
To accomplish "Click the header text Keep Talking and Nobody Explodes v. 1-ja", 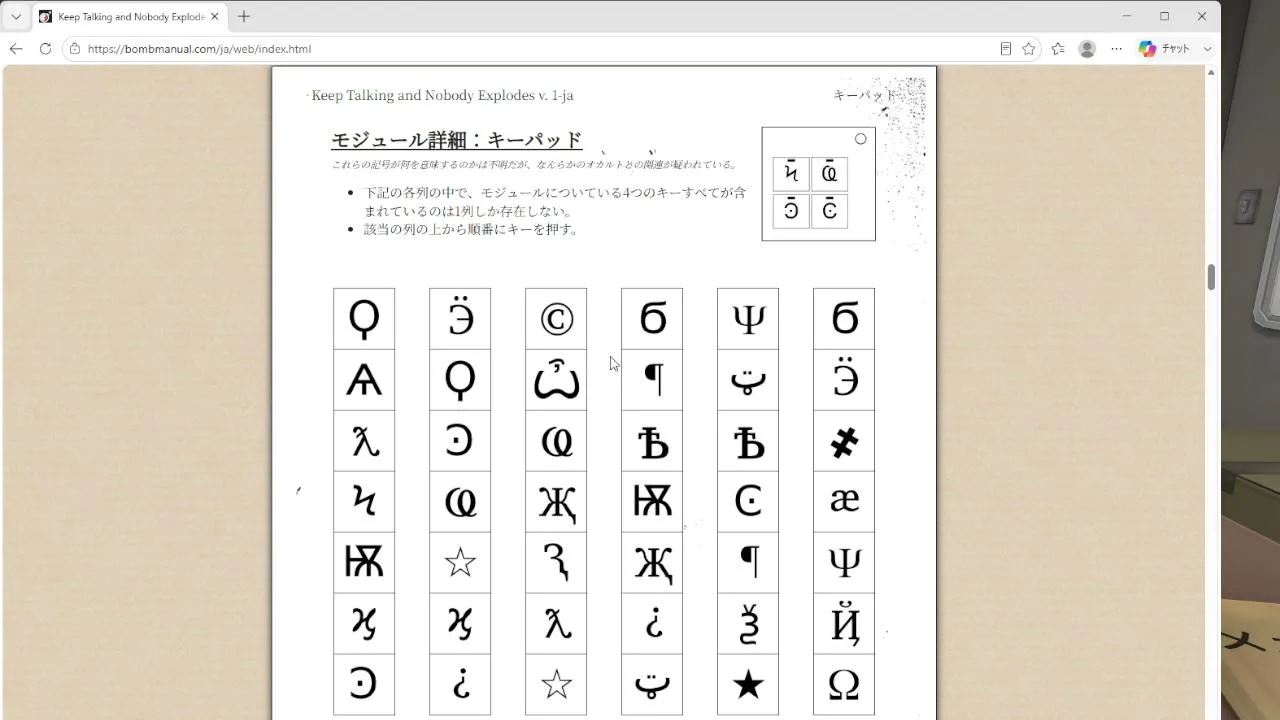I will tap(442, 95).
